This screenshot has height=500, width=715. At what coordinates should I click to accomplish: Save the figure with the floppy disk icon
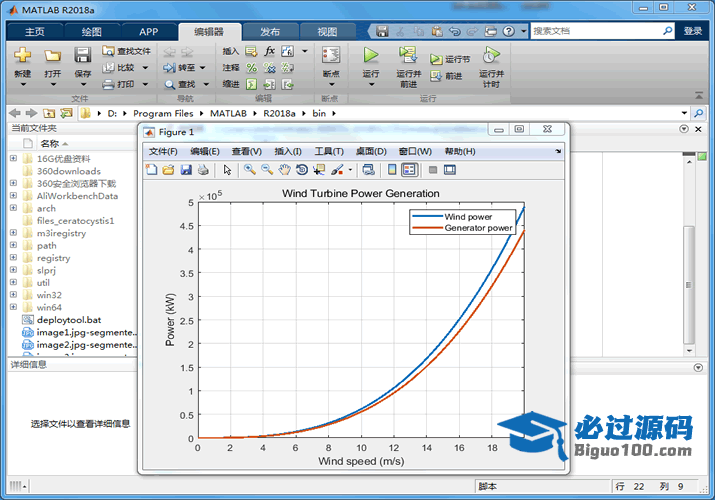click(186, 170)
